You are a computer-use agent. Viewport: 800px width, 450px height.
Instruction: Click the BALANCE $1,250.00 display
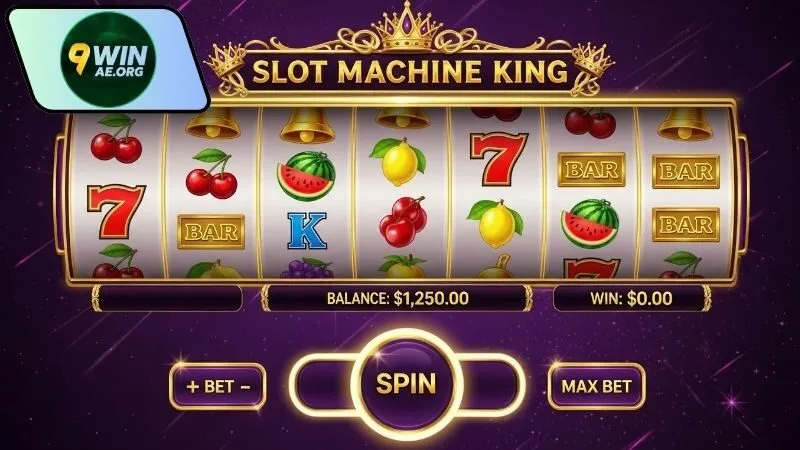397,298
